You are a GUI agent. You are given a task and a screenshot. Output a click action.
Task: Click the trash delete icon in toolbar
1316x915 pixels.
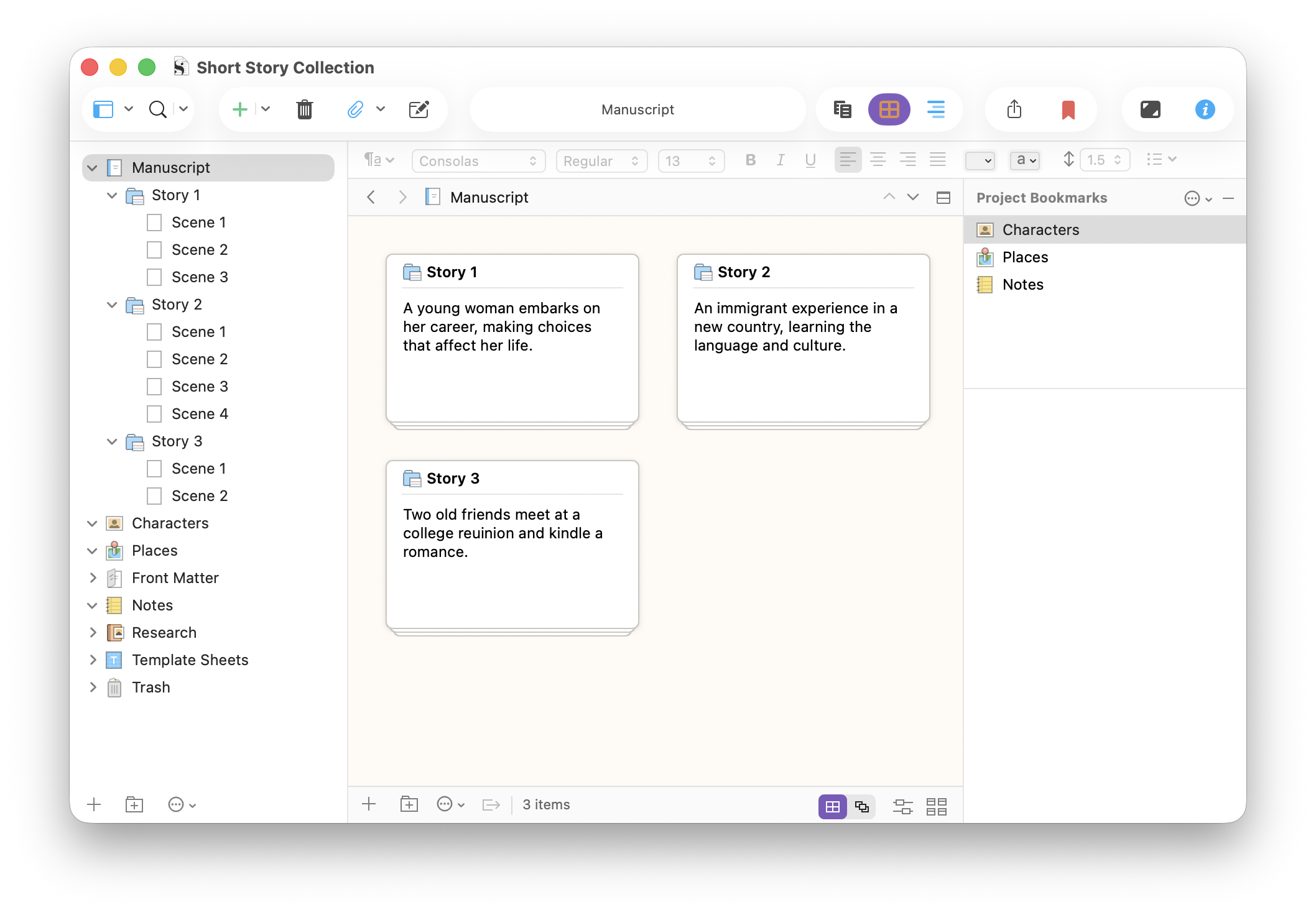coord(304,110)
